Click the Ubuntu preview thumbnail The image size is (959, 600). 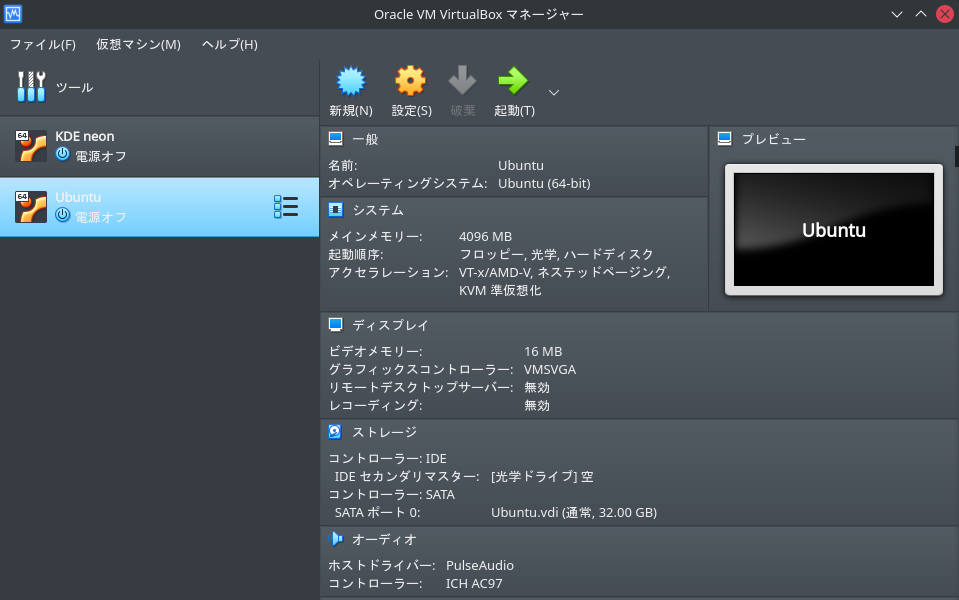tap(834, 230)
